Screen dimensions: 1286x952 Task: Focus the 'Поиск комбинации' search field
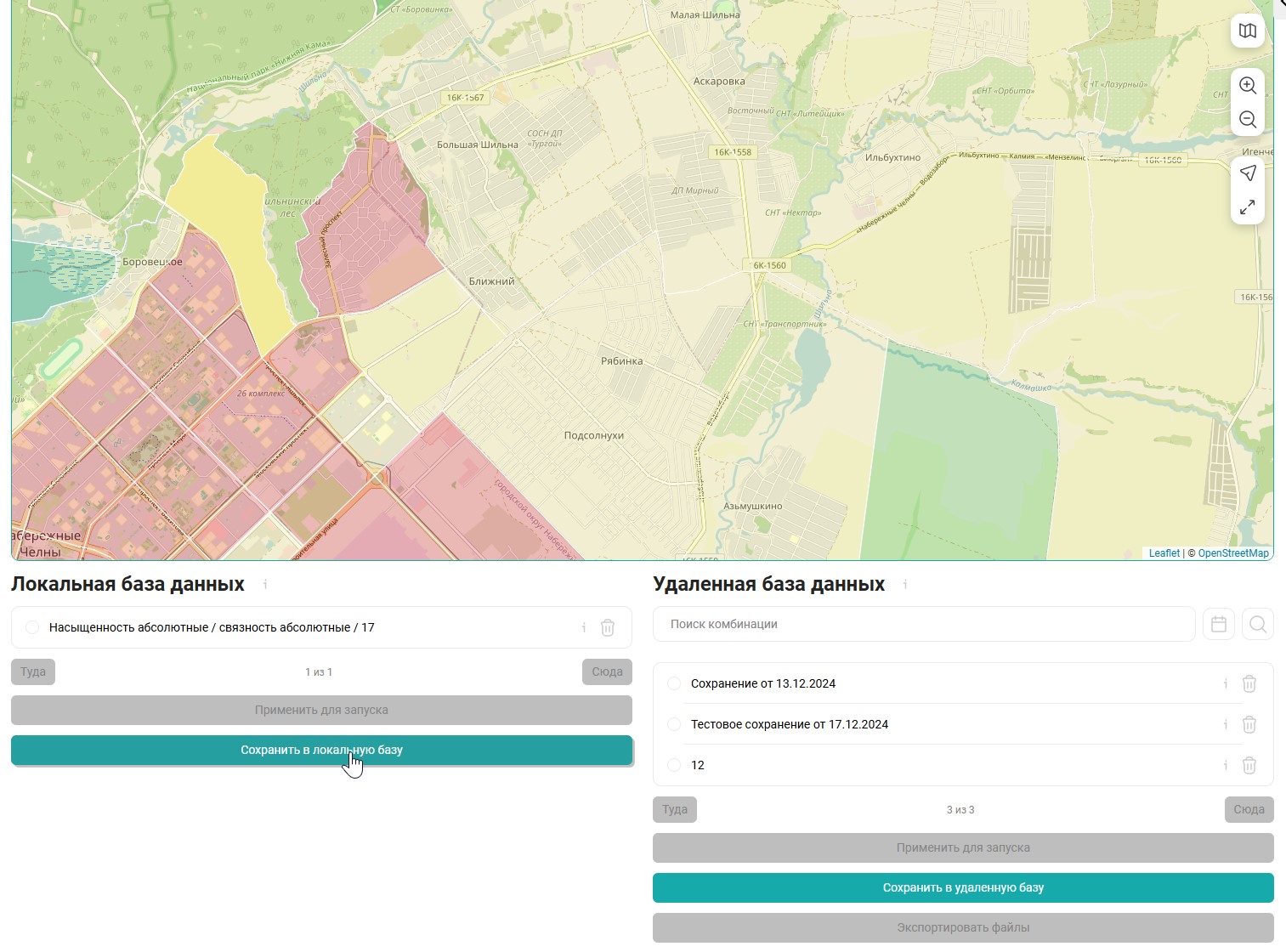923,624
